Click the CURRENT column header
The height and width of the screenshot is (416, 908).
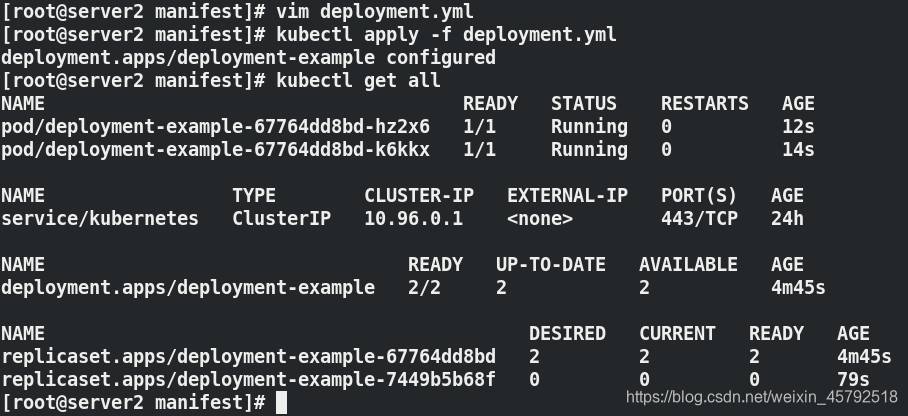pos(677,334)
